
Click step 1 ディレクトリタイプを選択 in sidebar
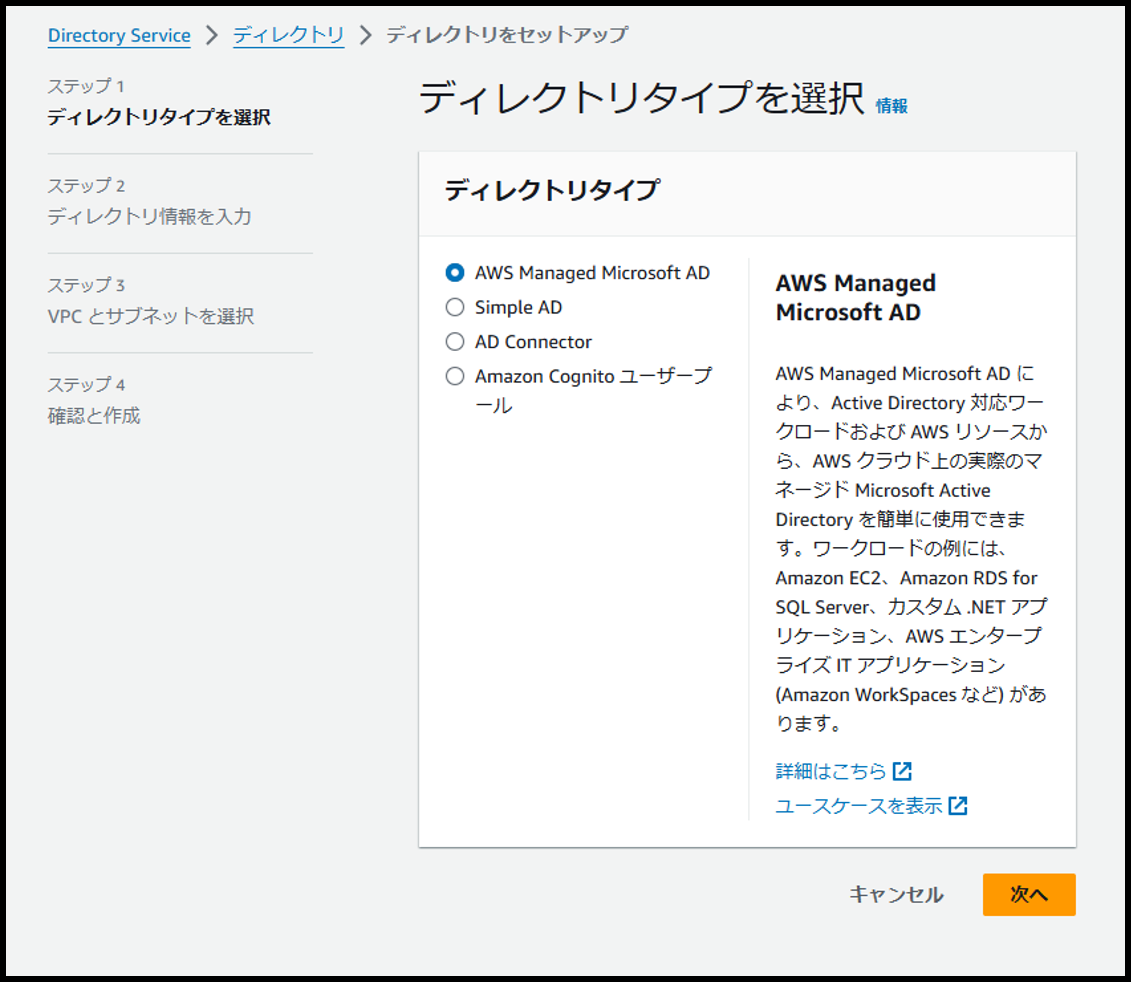click(159, 117)
